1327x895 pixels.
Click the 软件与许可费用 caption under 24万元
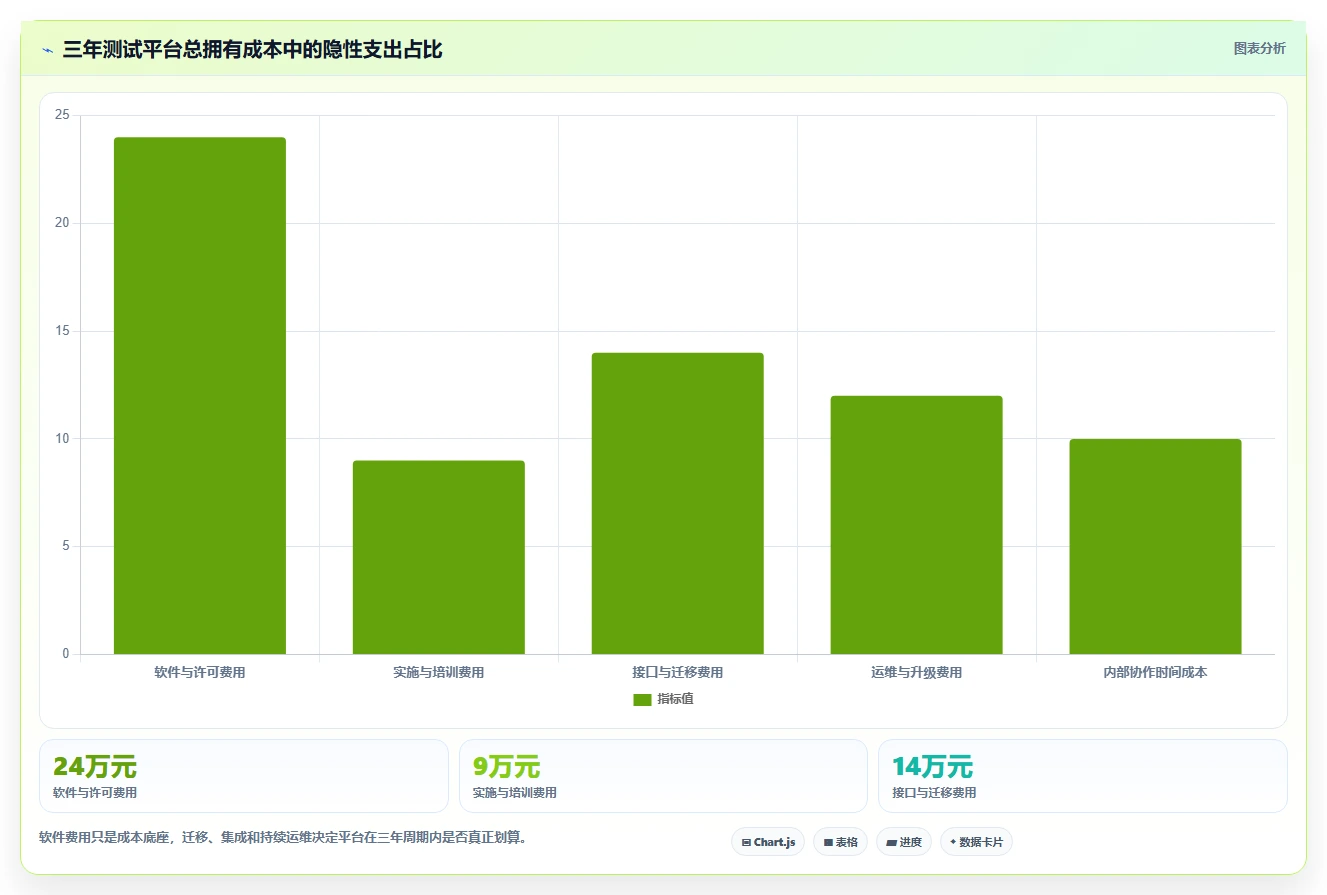(95, 793)
